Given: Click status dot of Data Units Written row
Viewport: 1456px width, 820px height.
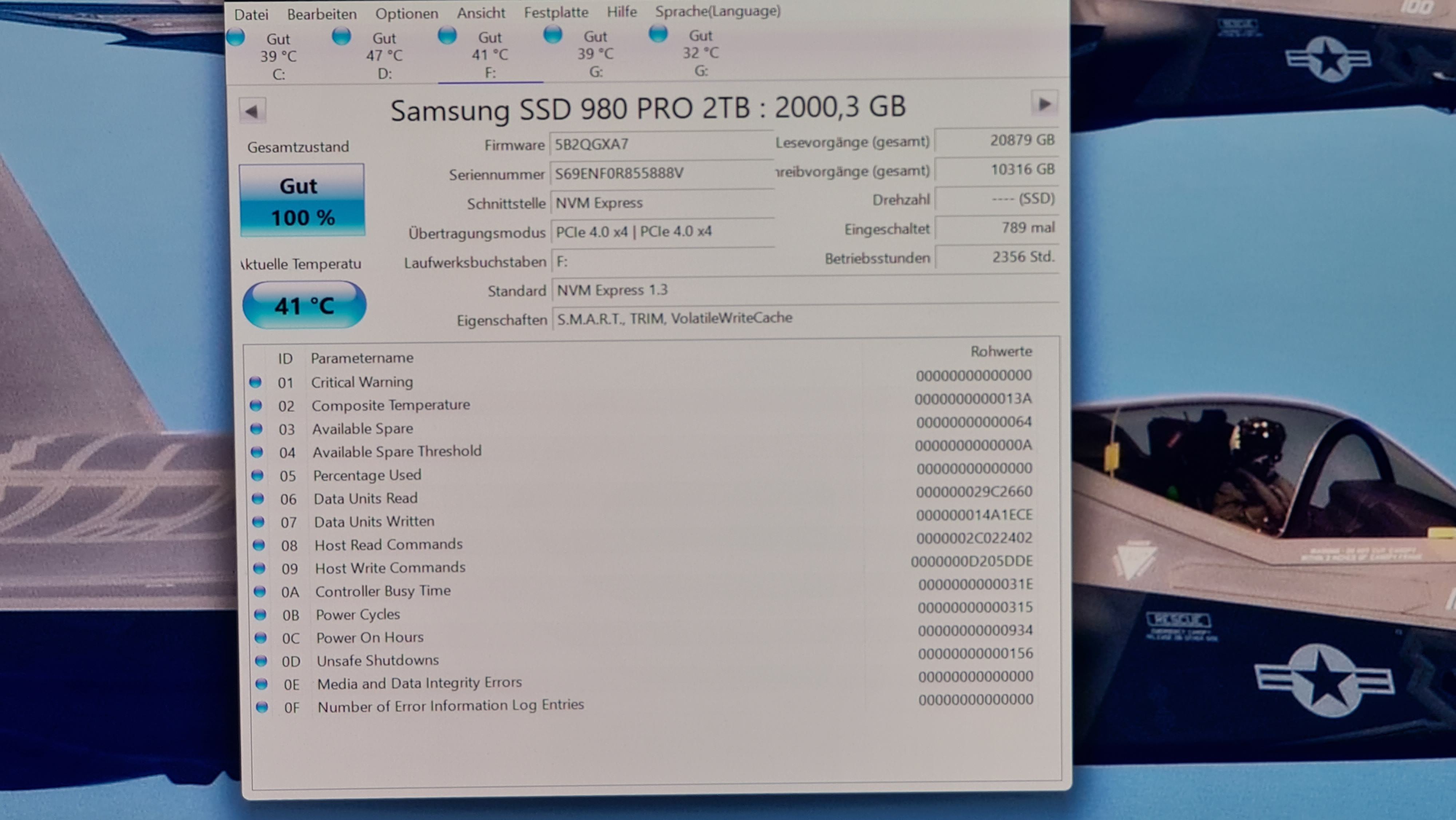Looking at the screenshot, I should click(259, 521).
